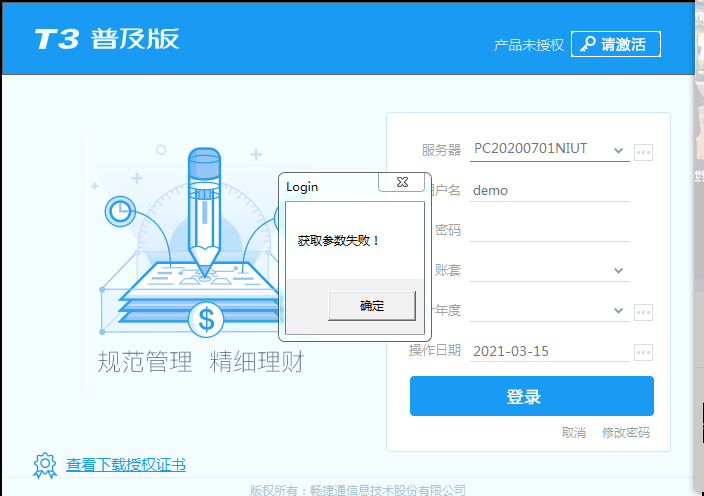Click the 确定 button in Login dialog
This screenshot has height=496, width=704.
tap(372, 306)
